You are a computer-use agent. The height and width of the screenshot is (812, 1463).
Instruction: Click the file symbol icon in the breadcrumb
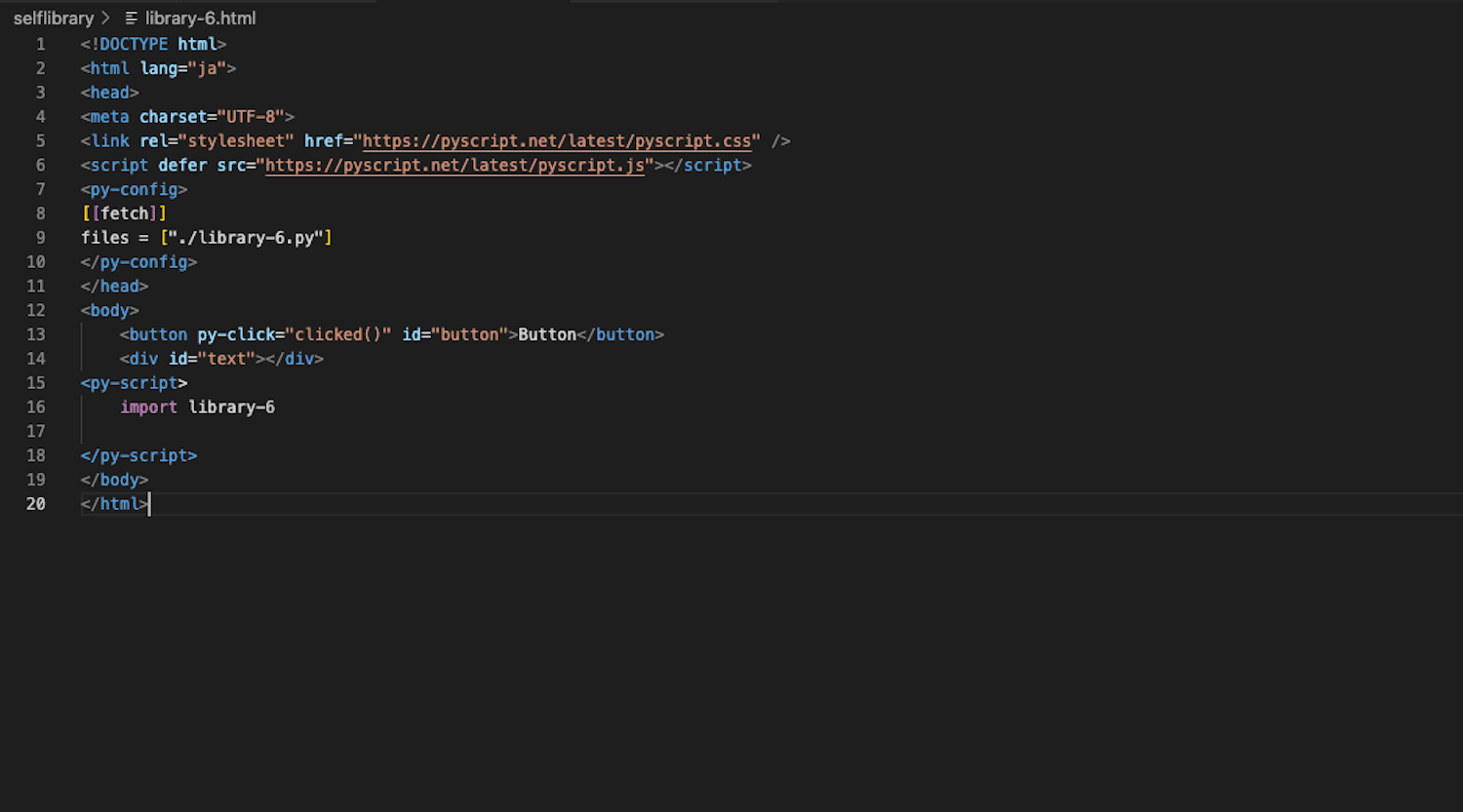(x=131, y=18)
